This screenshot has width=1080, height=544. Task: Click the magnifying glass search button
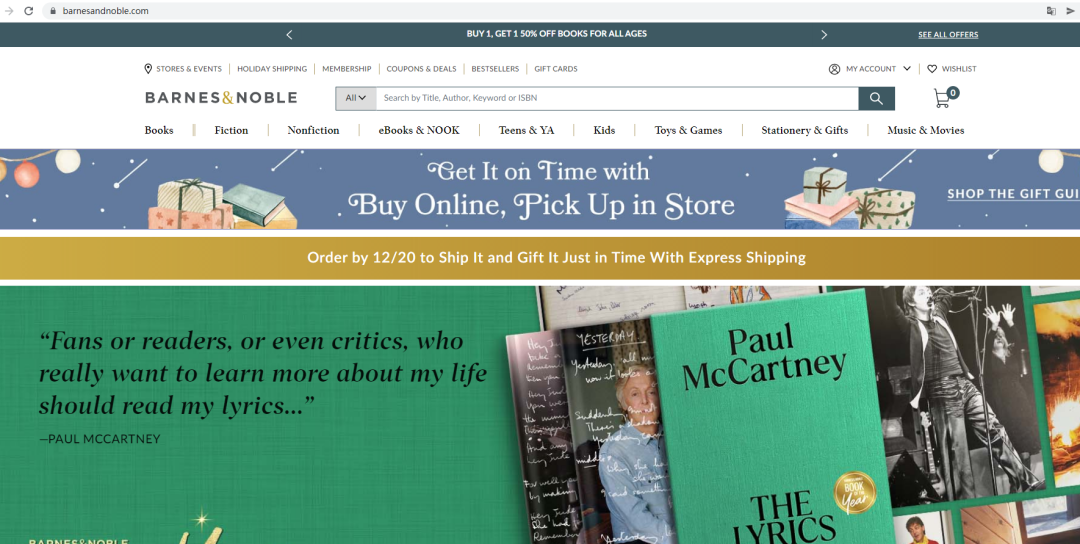[x=876, y=98]
